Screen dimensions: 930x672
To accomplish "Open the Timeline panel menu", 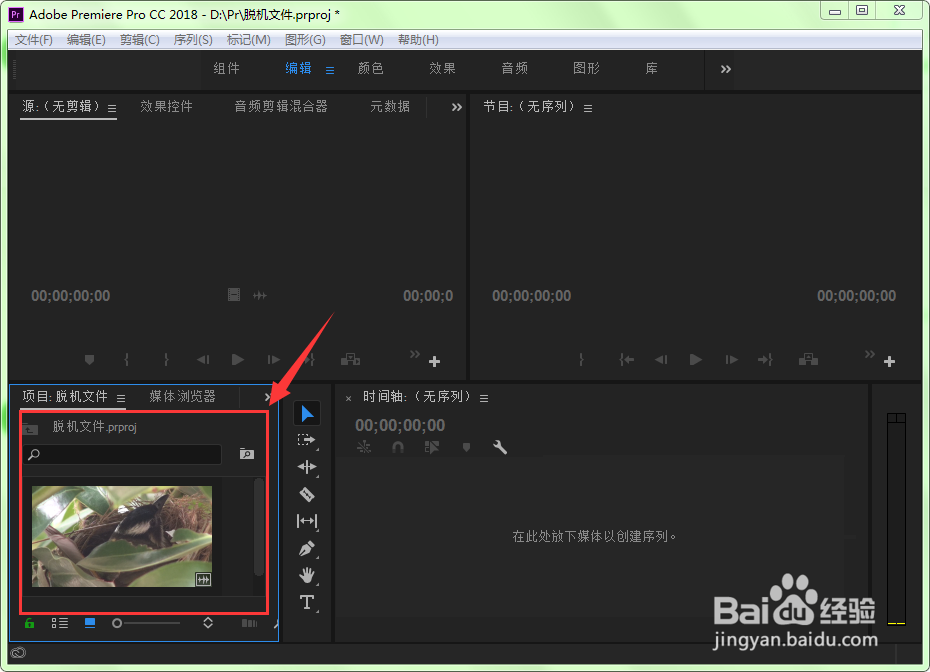I will pyautogui.click(x=484, y=397).
